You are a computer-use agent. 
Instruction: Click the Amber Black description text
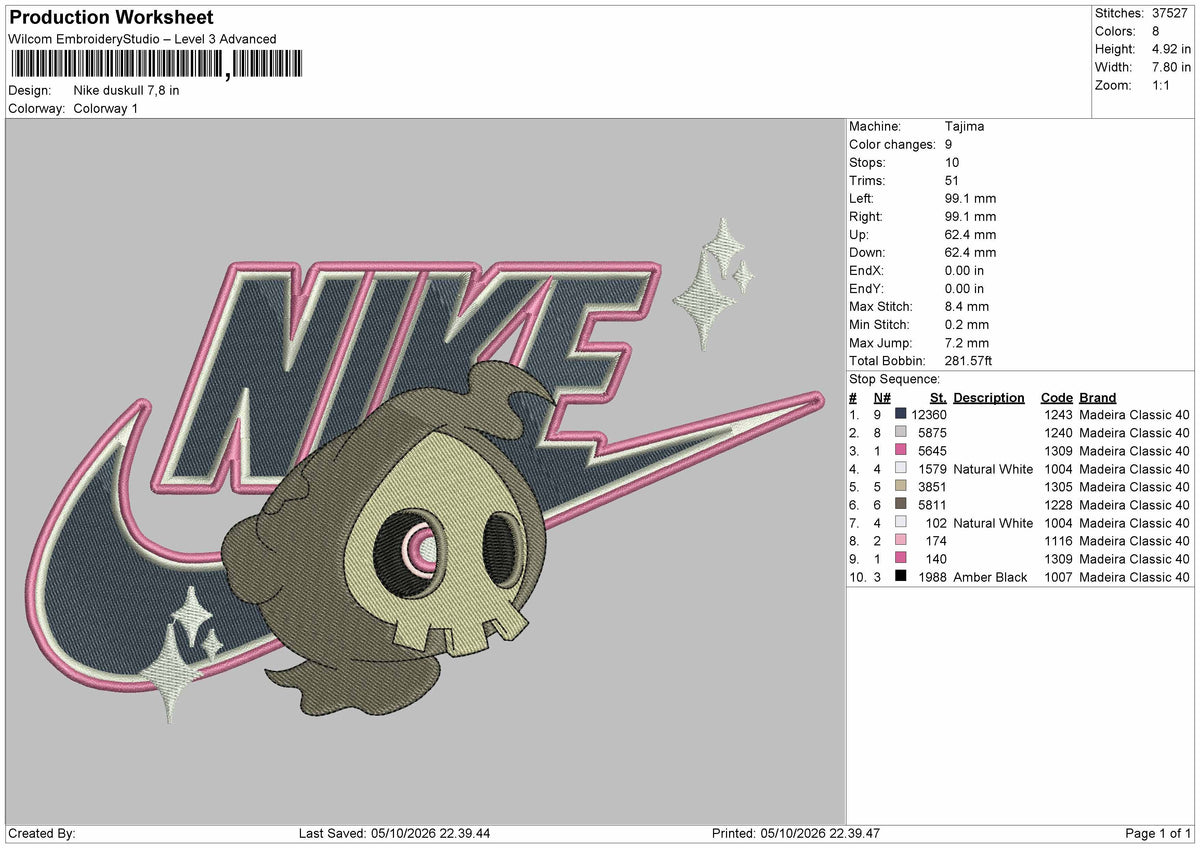990,577
